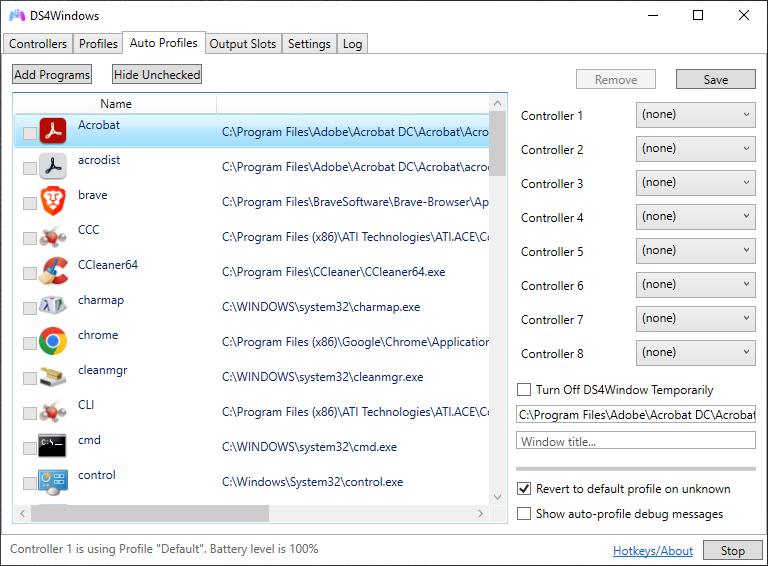Click the charmap program icon
This screenshot has height=566, width=768.
tap(53, 306)
